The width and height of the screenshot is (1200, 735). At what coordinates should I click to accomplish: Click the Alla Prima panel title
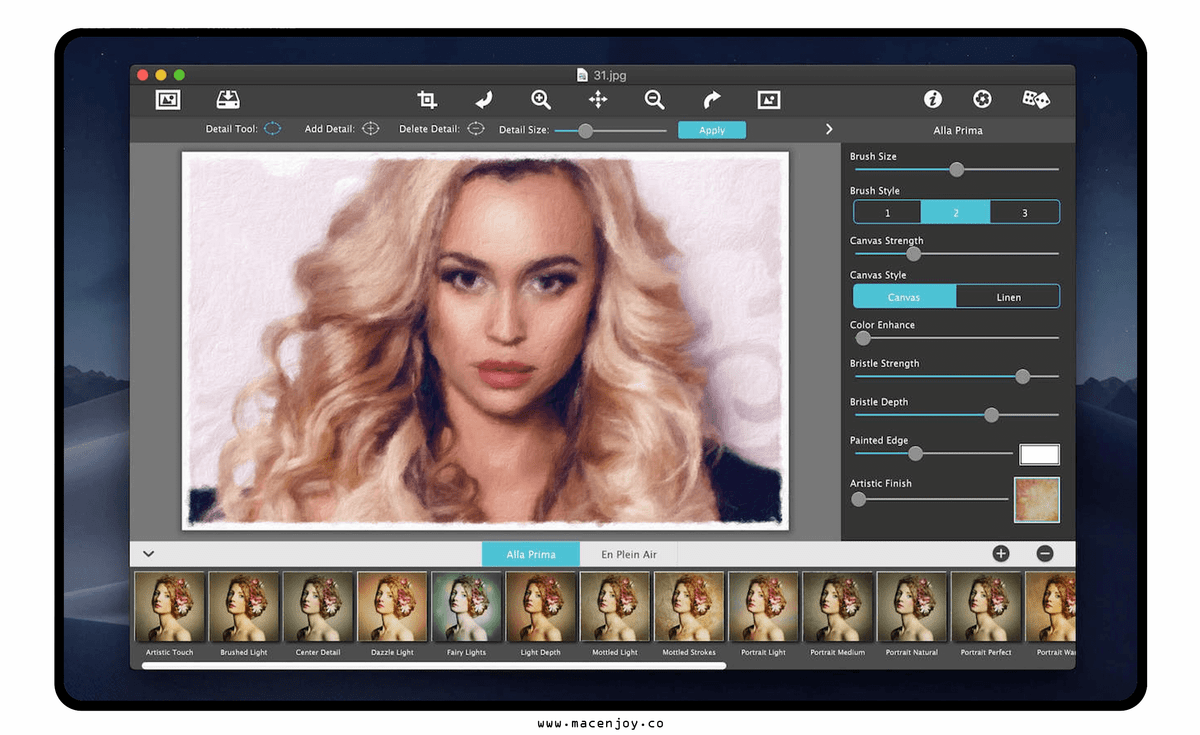[x=958, y=130]
